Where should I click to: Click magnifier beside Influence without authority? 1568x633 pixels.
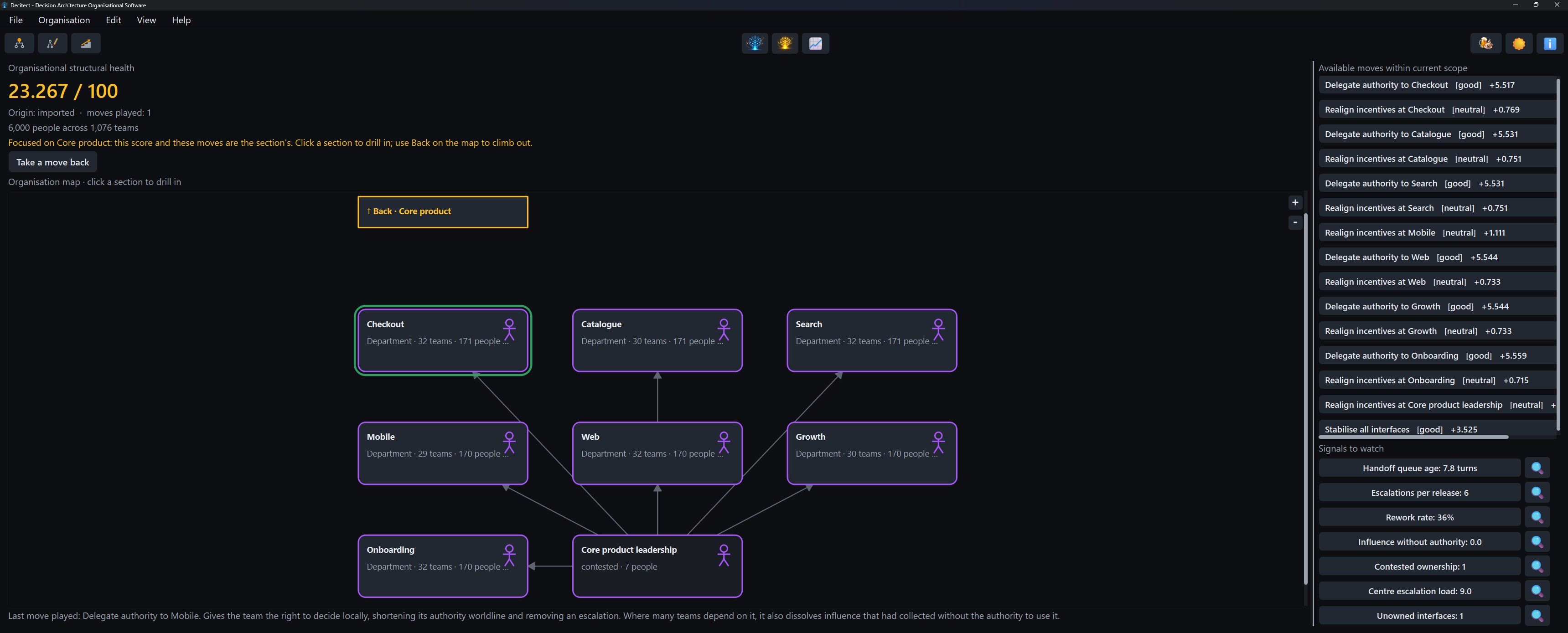coord(1537,542)
